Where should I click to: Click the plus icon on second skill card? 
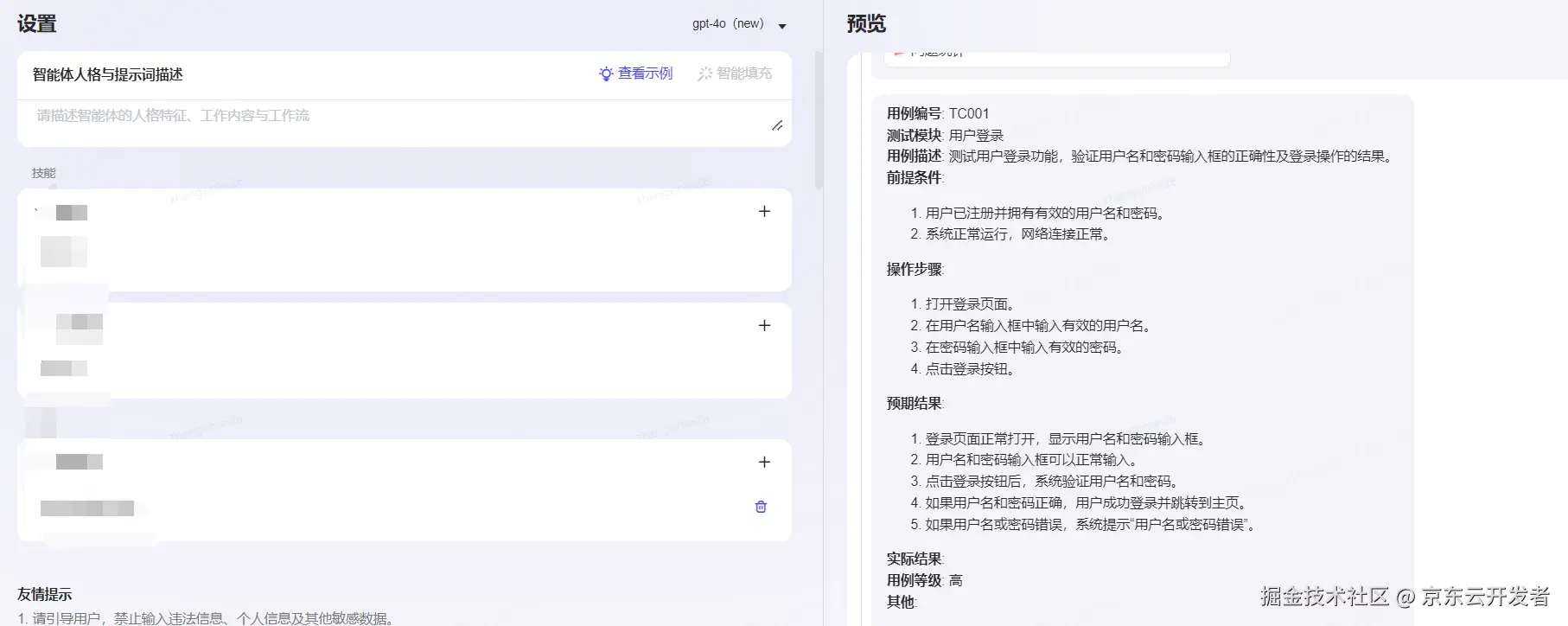pos(764,326)
